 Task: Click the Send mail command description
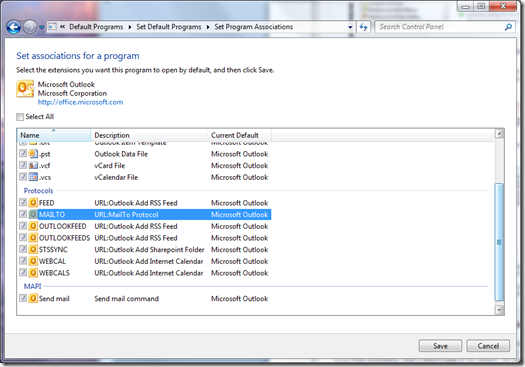126,298
